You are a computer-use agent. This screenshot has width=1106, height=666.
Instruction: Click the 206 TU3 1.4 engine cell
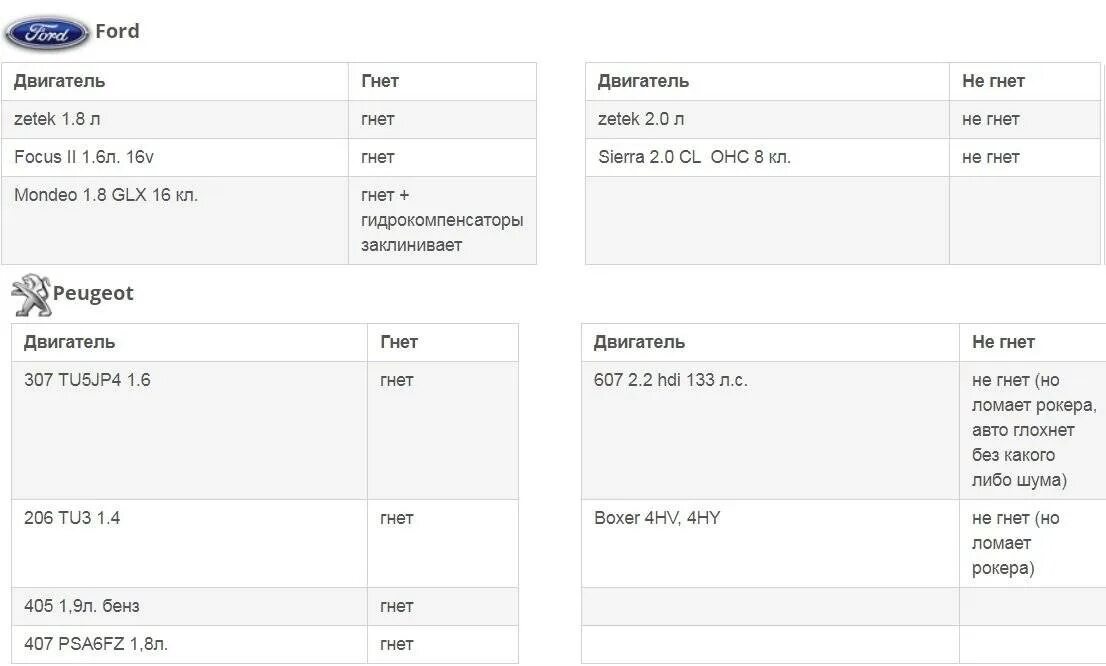(x=189, y=543)
